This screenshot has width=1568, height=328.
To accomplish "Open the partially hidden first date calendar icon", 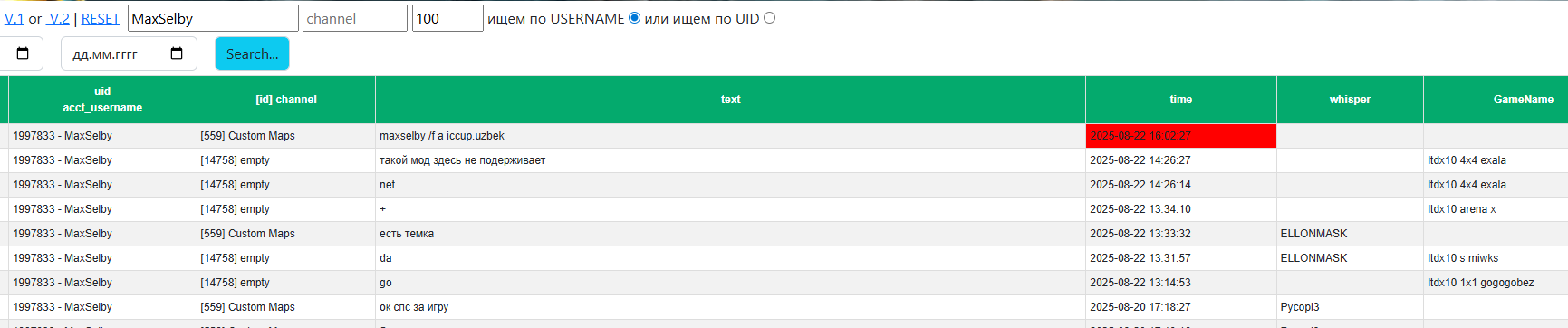I will [x=23, y=53].
